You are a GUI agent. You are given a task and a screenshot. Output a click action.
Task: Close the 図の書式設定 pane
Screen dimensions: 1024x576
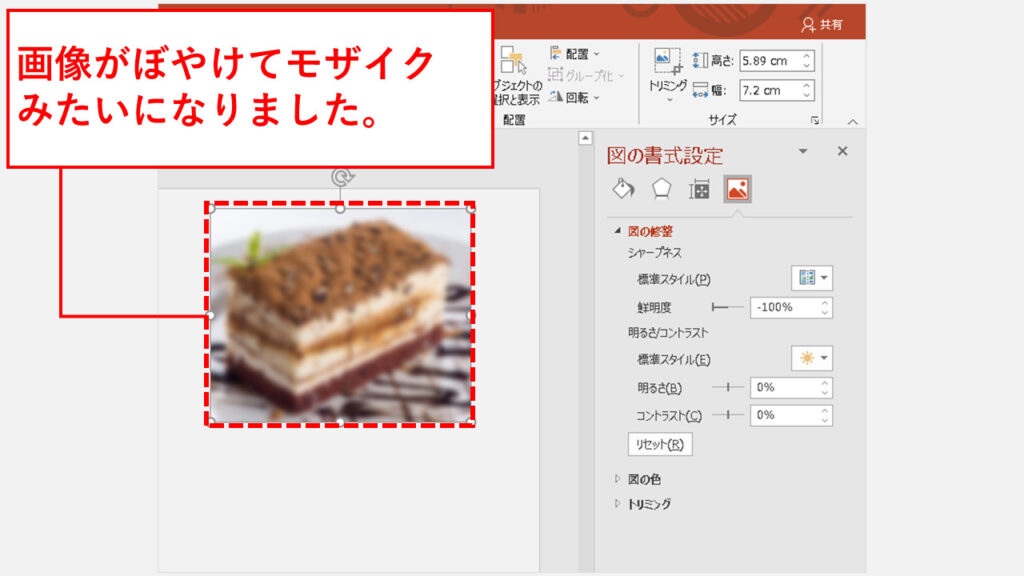[x=842, y=152]
